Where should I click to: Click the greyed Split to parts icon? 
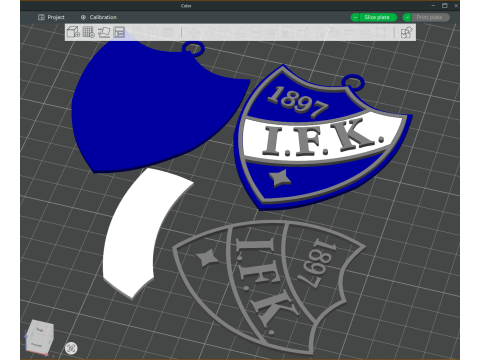(153, 32)
